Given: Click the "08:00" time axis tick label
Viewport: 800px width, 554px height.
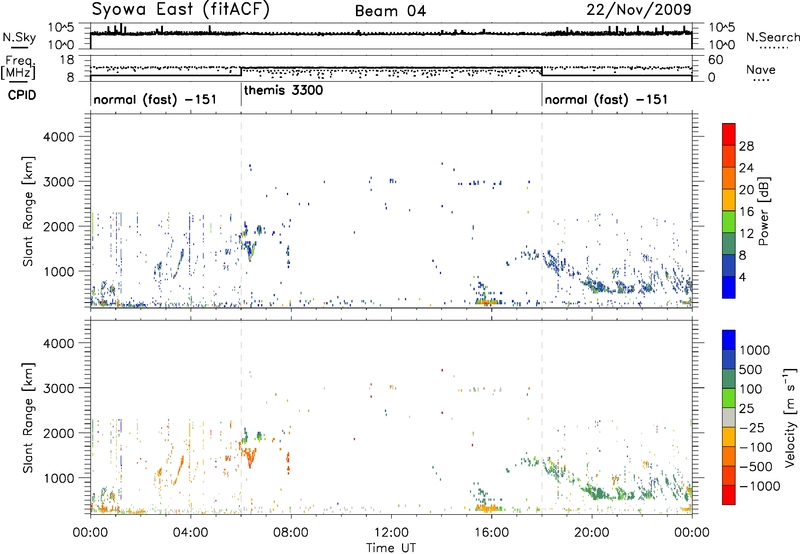Looking at the screenshot, I should [x=291, y=533].
